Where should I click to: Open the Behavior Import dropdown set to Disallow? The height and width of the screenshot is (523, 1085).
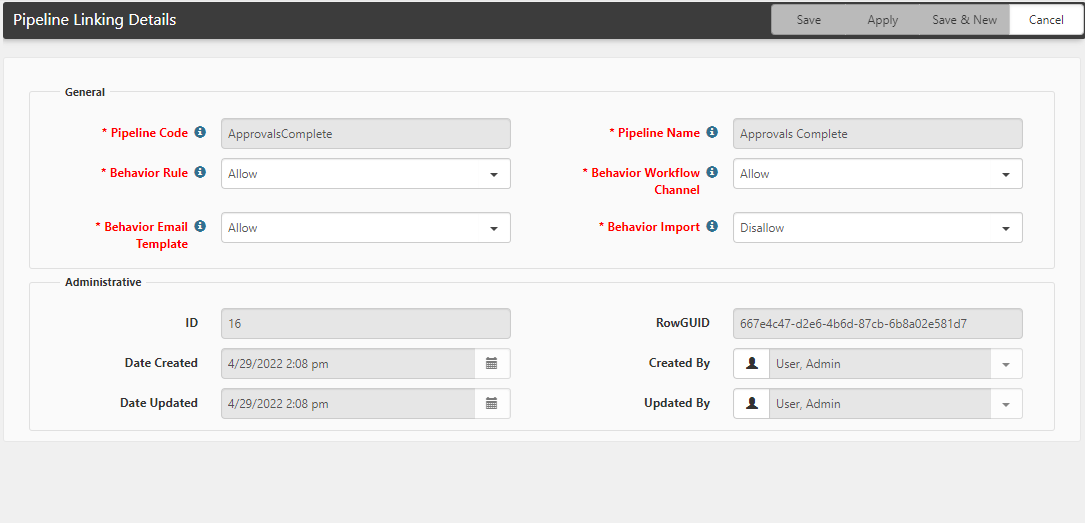pyautogui.click(x=1006, y=228)
